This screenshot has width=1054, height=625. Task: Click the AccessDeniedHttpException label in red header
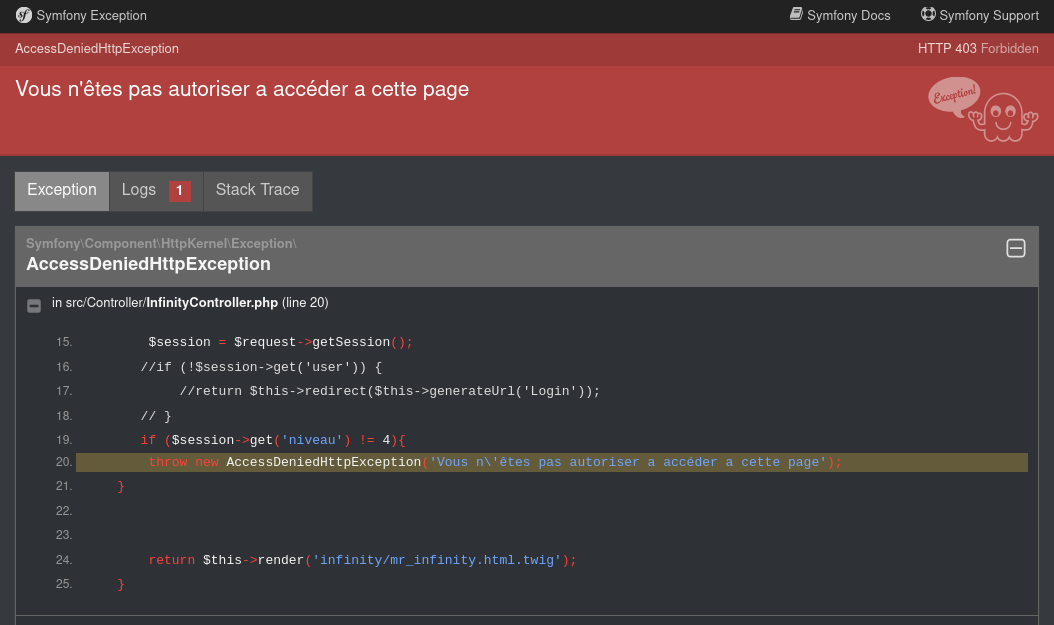96,48
